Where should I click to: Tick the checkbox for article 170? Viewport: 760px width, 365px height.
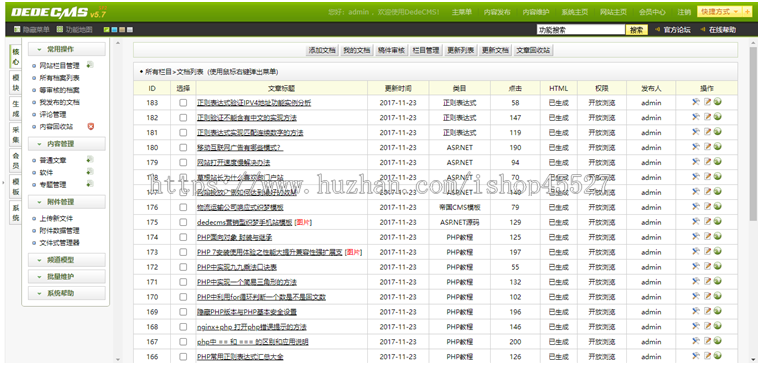coord(183,297)
